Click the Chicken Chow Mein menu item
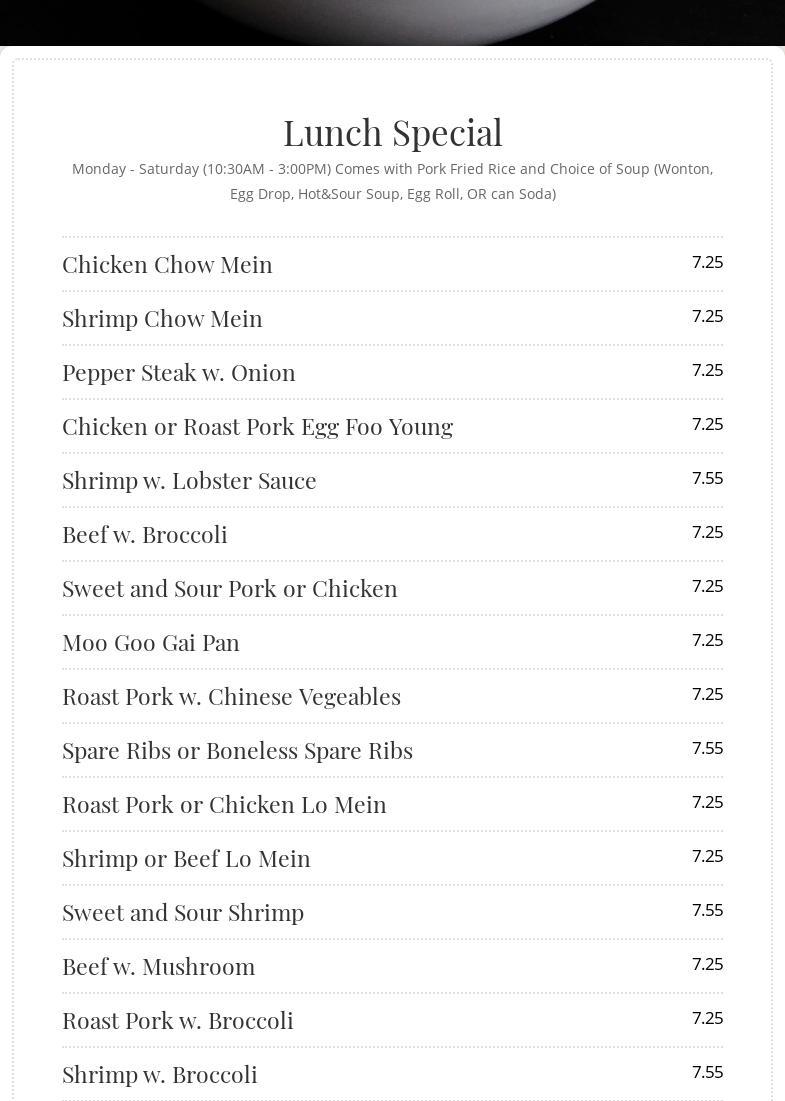This screenshot has height=1101, width=785. [167, 264]
